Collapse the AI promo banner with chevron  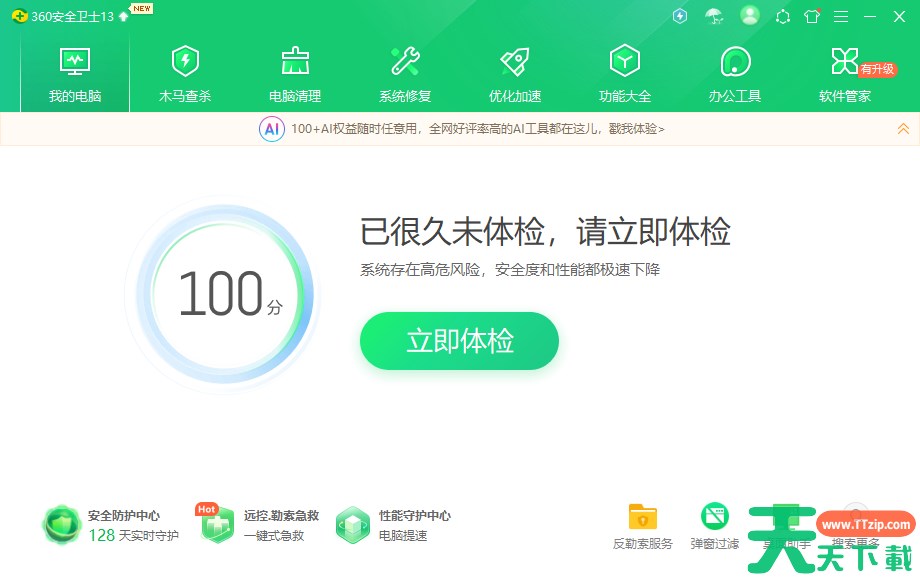pyautogui.click(x=903, y=128)
